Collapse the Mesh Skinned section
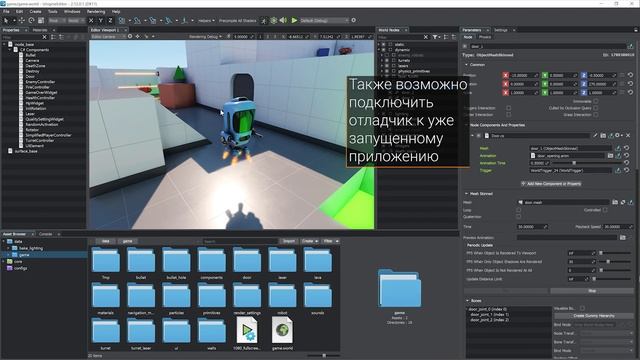The width and height of the screenshot is (640, 360). click(467, 193)
